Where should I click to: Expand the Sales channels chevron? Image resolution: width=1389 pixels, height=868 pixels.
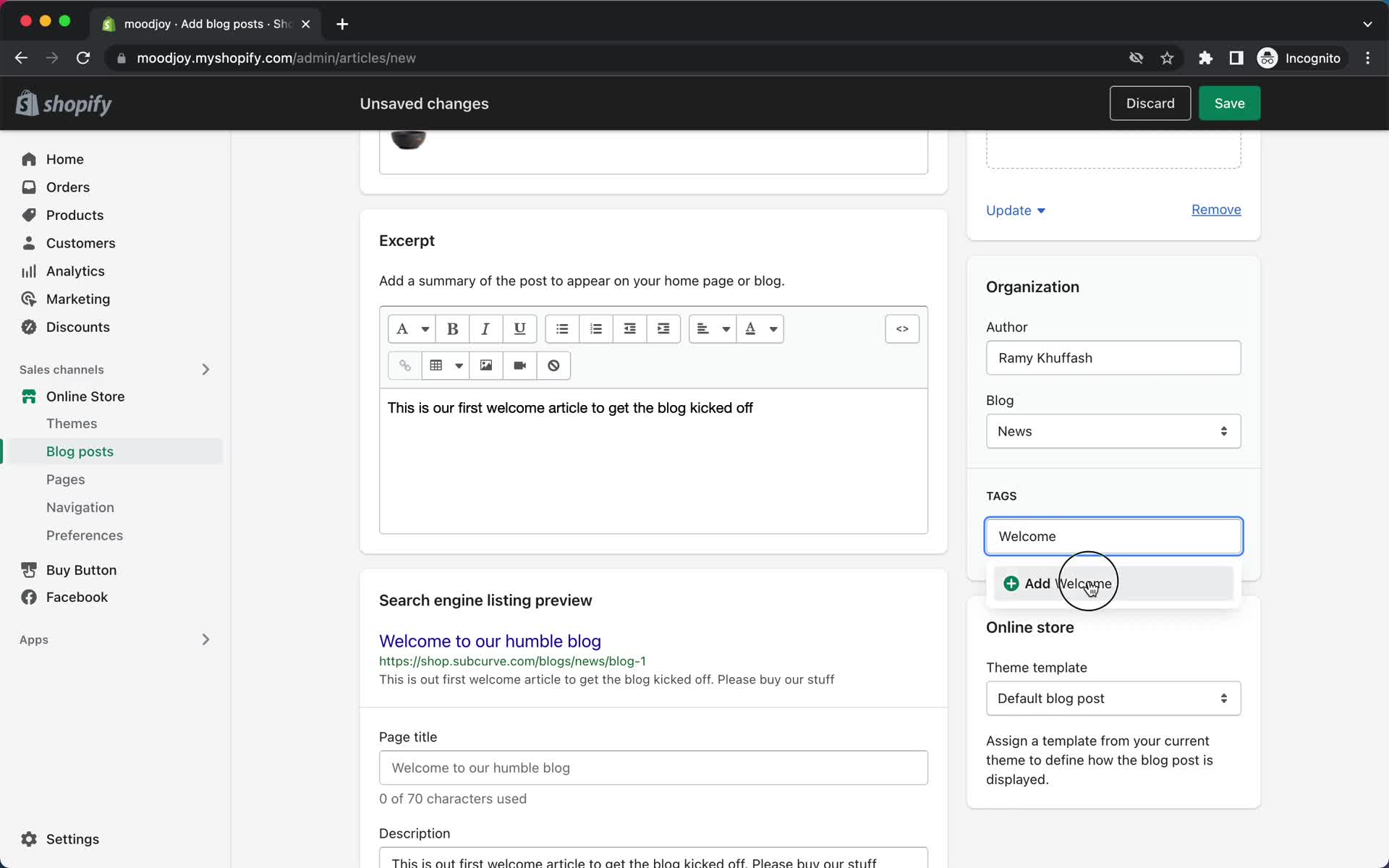205,370
